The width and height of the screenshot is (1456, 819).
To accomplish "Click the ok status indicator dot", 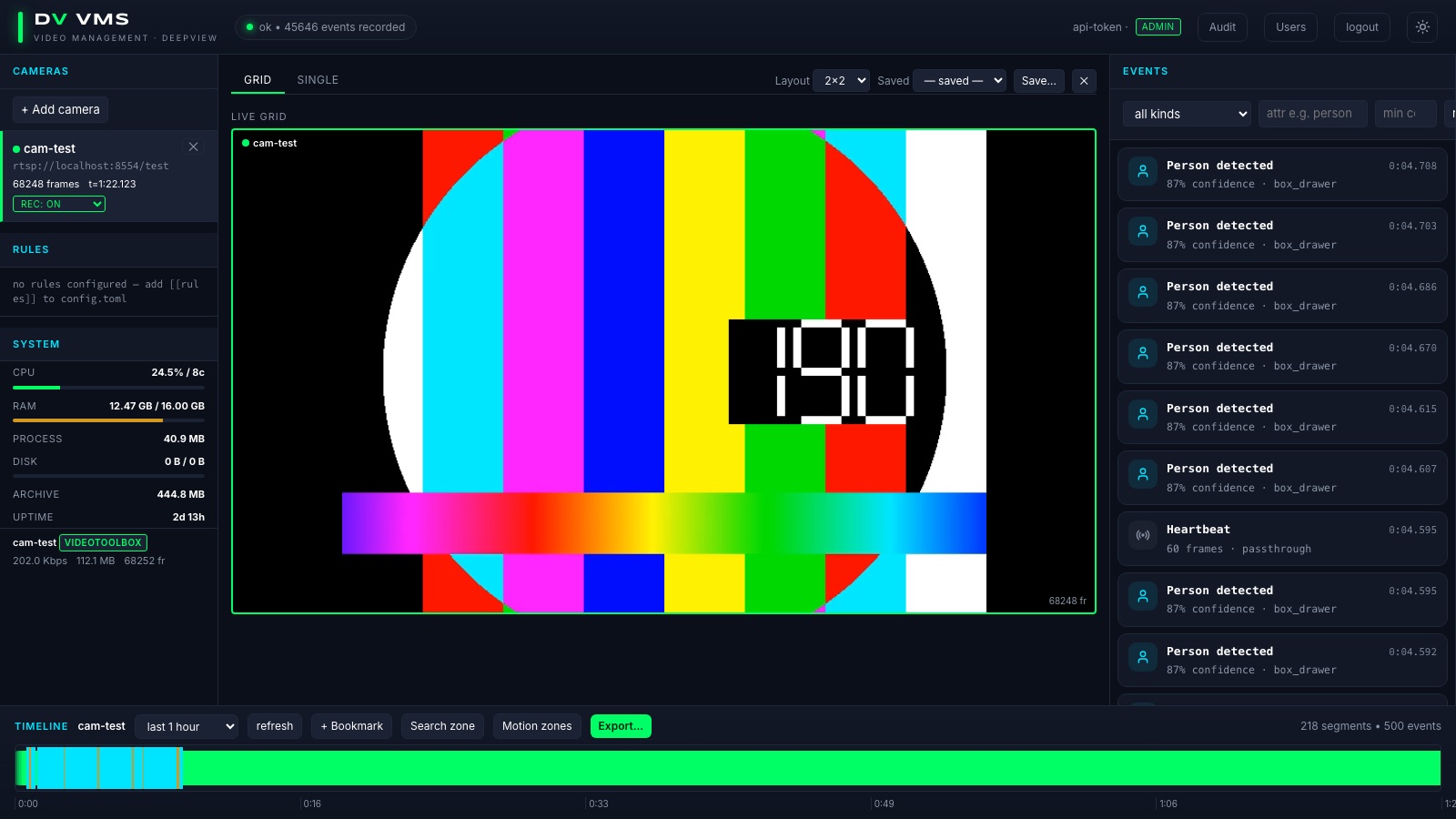I will click(x=249, y=27).
